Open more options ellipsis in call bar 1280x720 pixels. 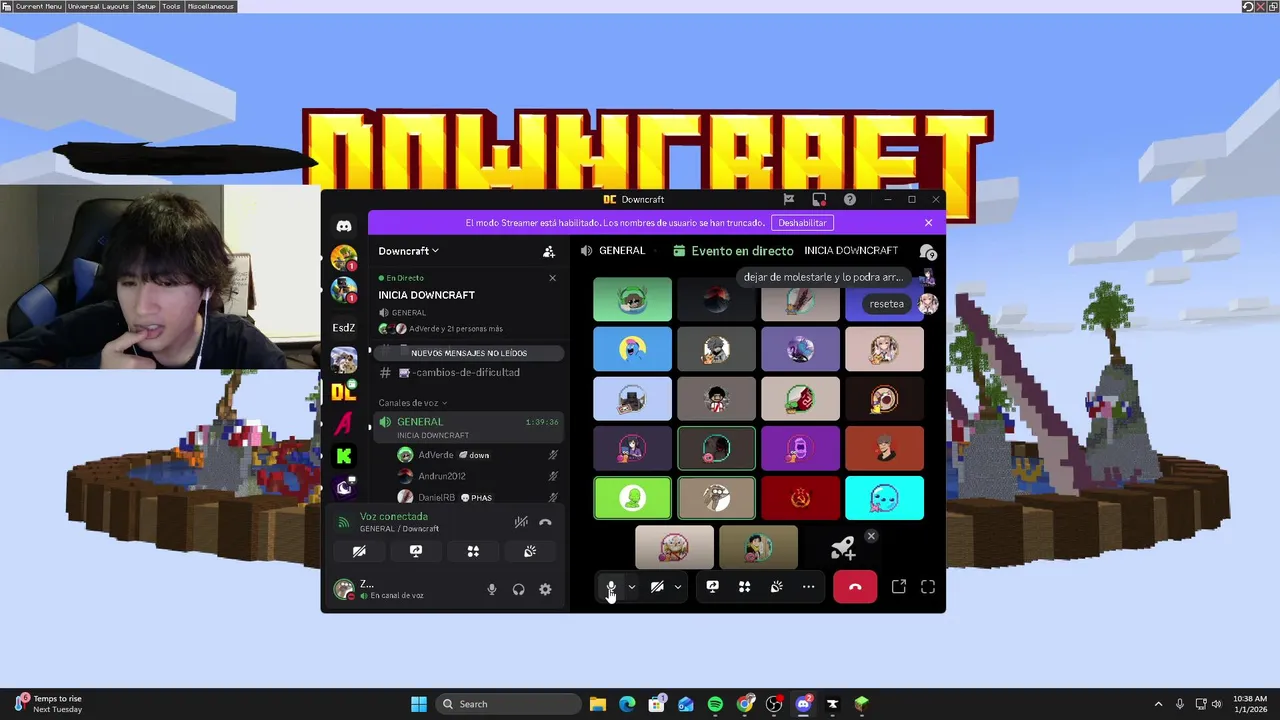808,587
